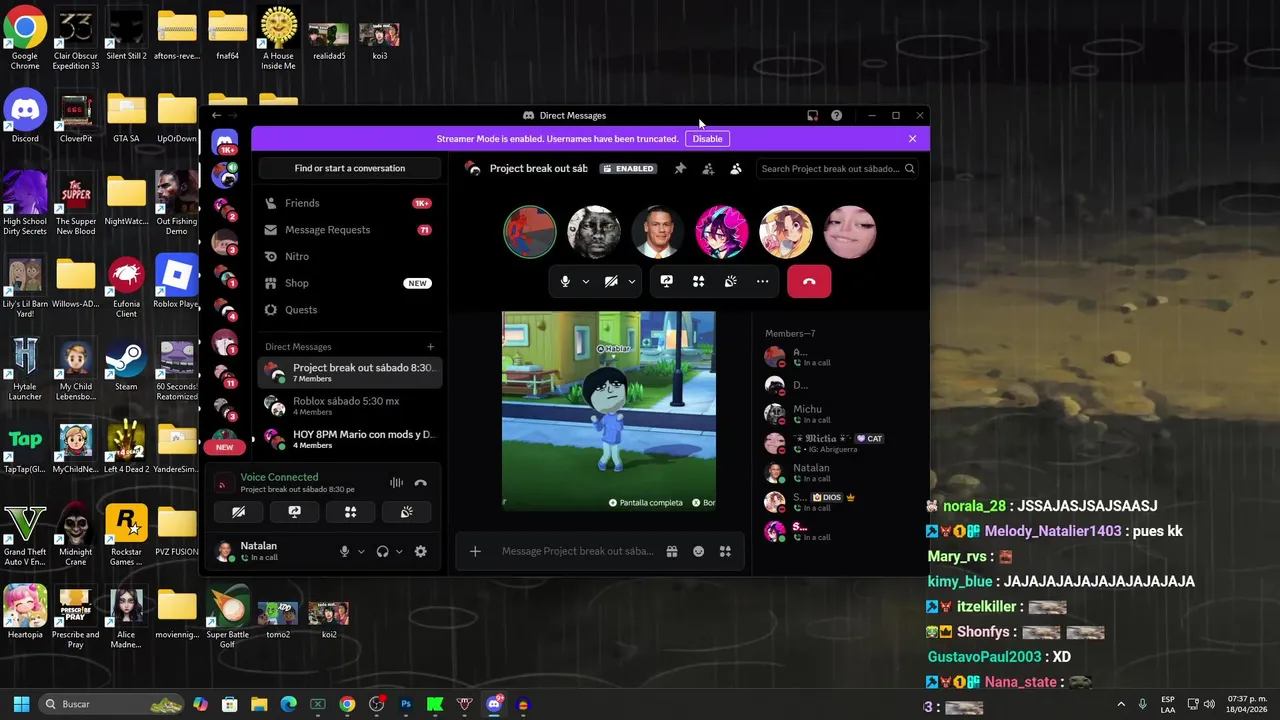Screen dimensions: 1280x720
Task: Open Microsoft Store from the taskbar
Action: pos(230,704)
